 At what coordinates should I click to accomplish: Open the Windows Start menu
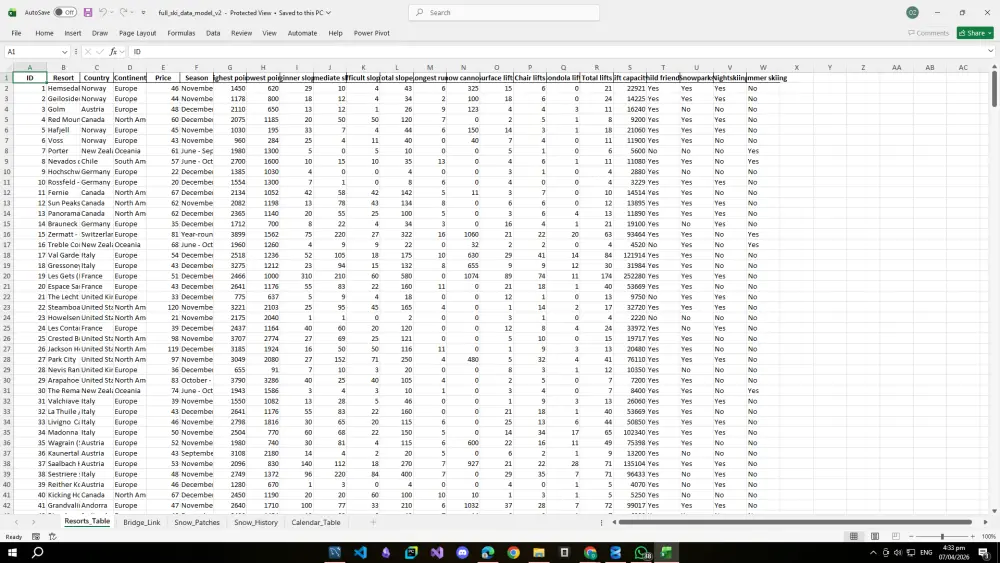11,552
